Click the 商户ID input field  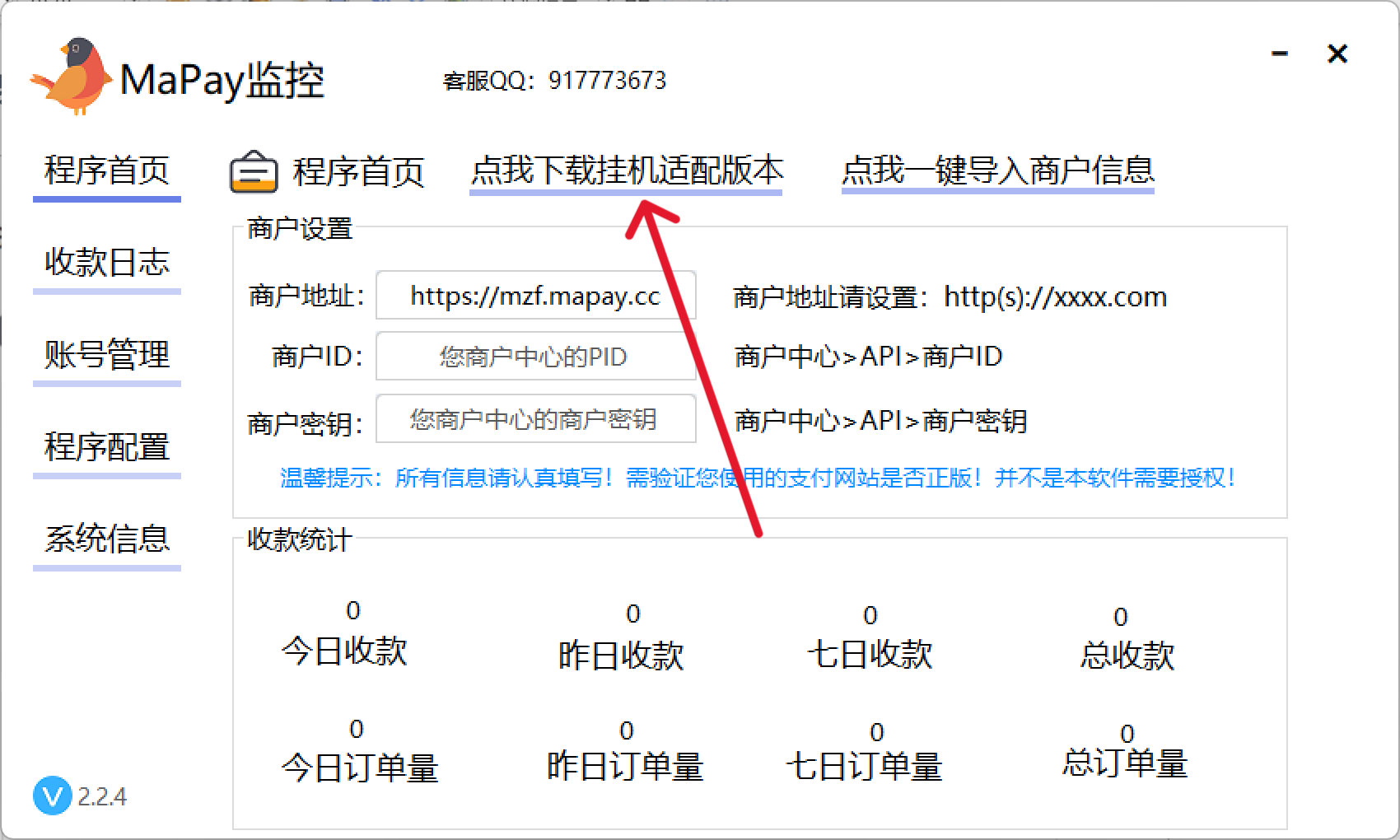coord(536,357)
